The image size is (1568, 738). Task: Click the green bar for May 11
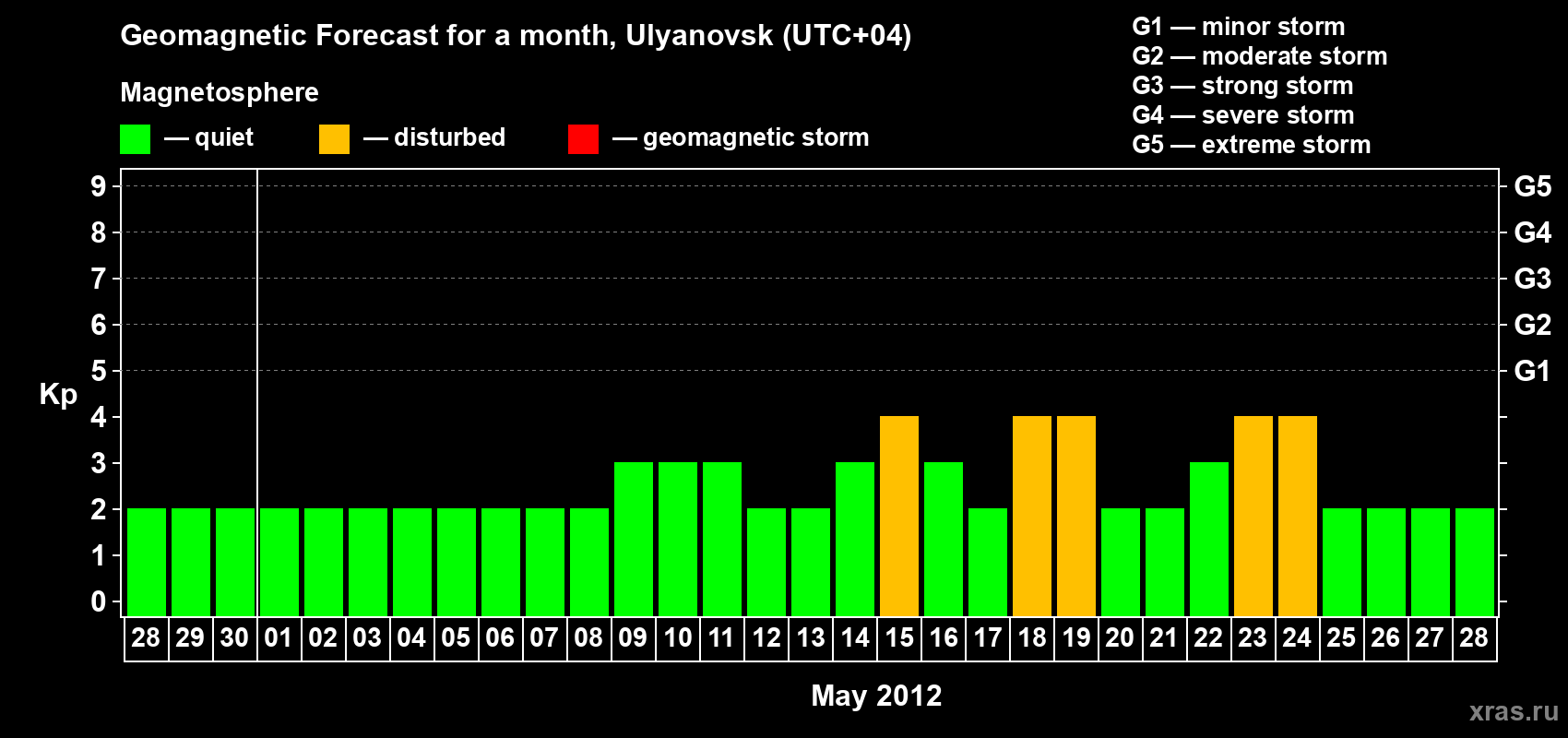[722, 539]
